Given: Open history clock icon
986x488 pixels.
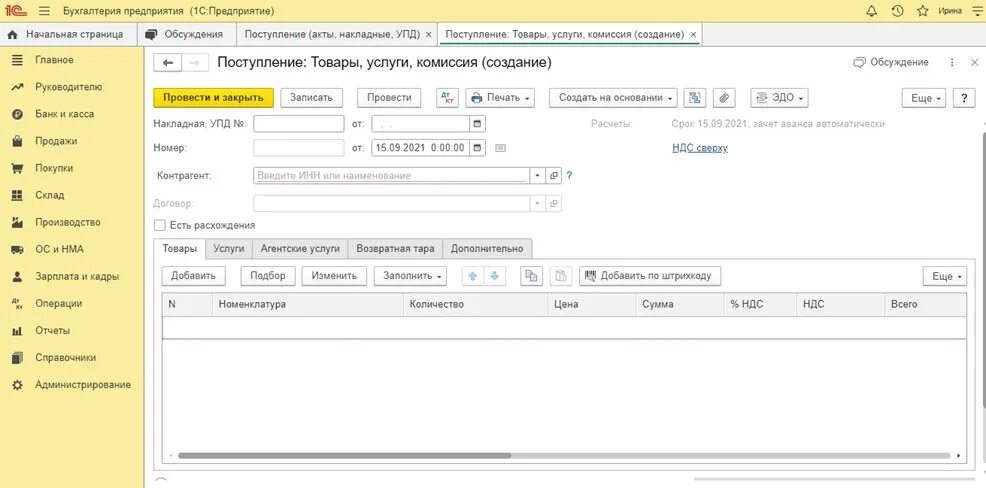Looking at the screenshot, I should click(897, 11).
